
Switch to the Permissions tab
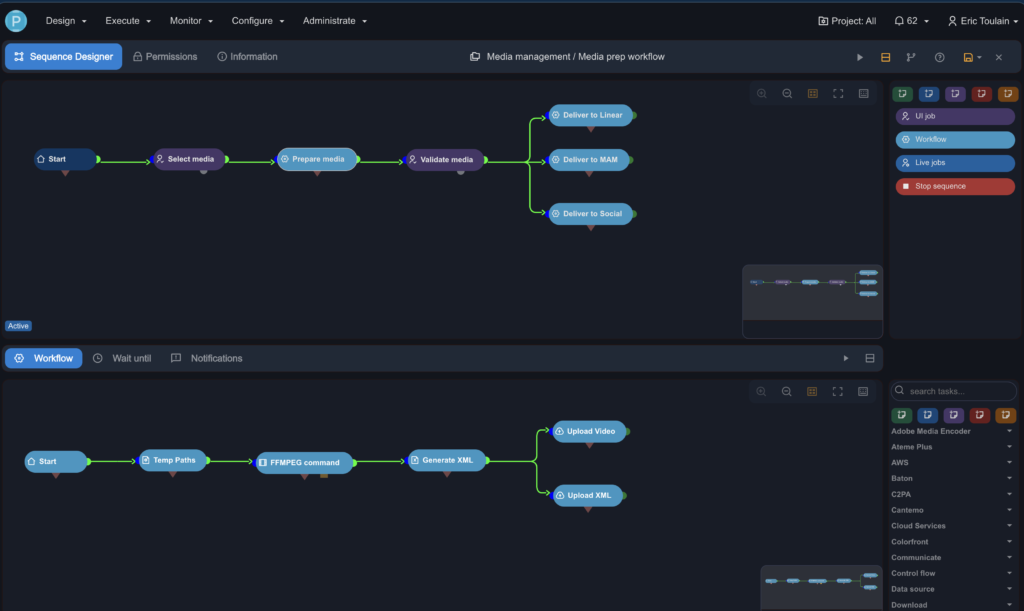click(x=165, y=57)
